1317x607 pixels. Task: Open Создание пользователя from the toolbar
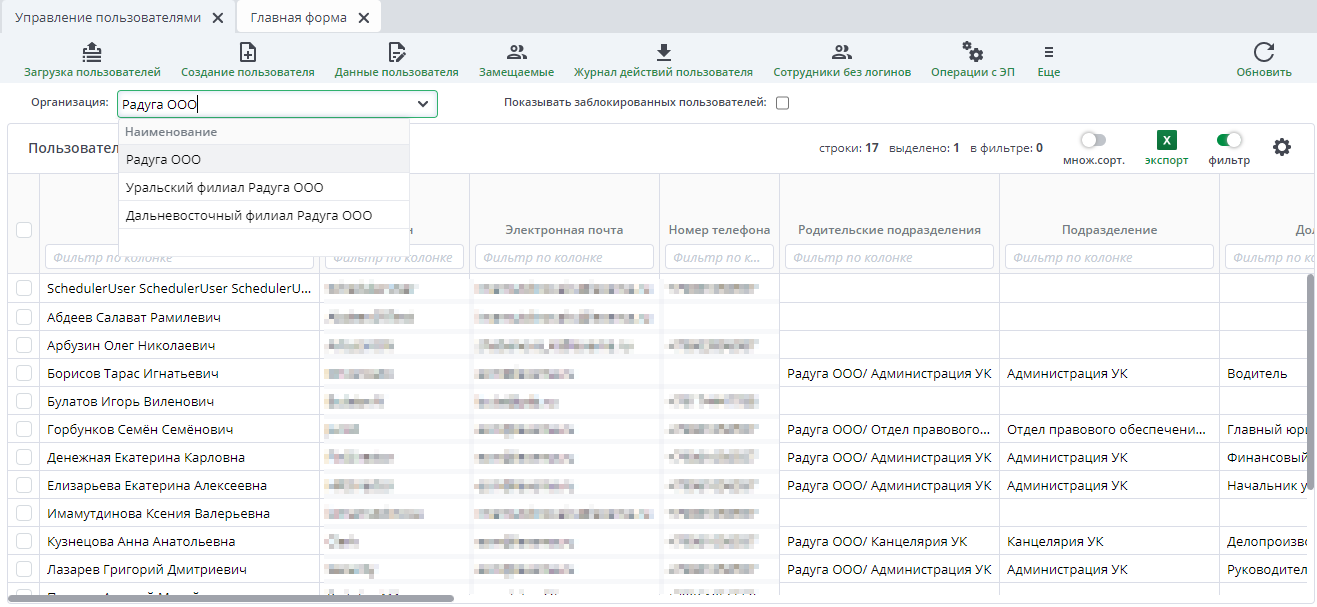(x=247, y=53)
